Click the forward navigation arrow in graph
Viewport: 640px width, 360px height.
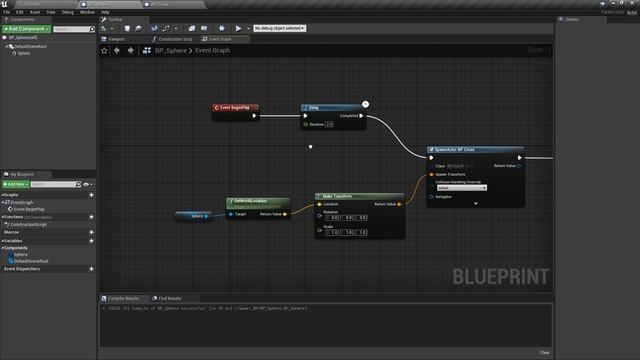(131, 50)
